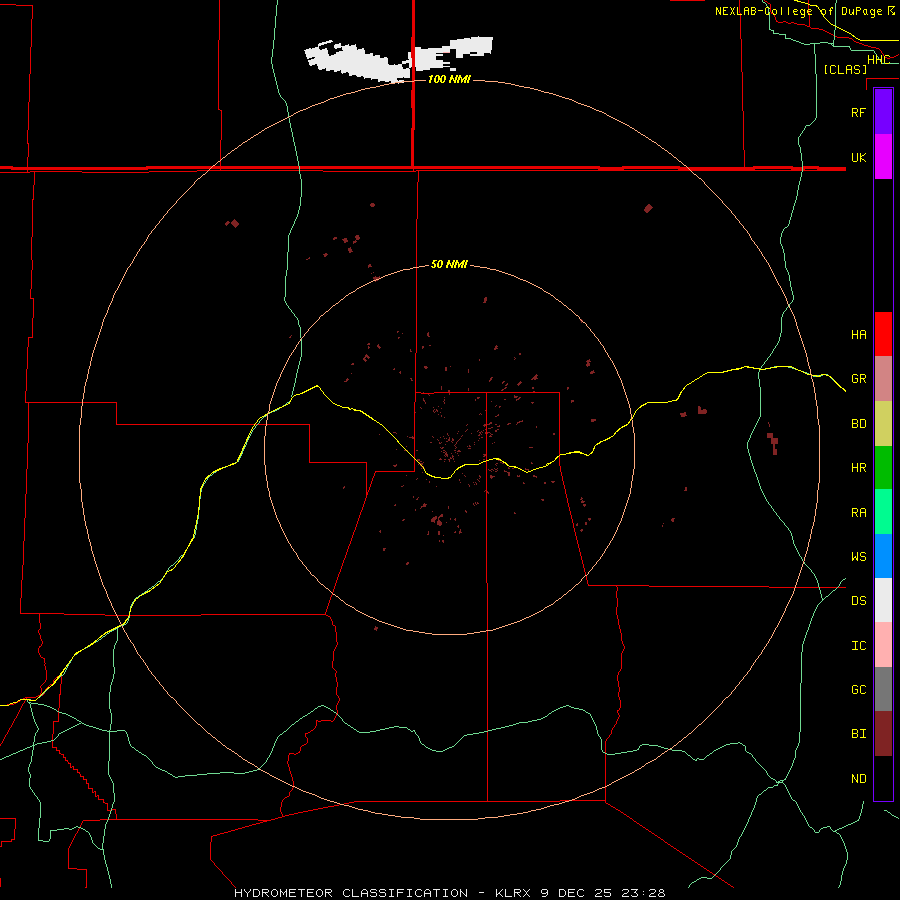
Task: Click the BI legend label
Action: (x=858, y=734)
